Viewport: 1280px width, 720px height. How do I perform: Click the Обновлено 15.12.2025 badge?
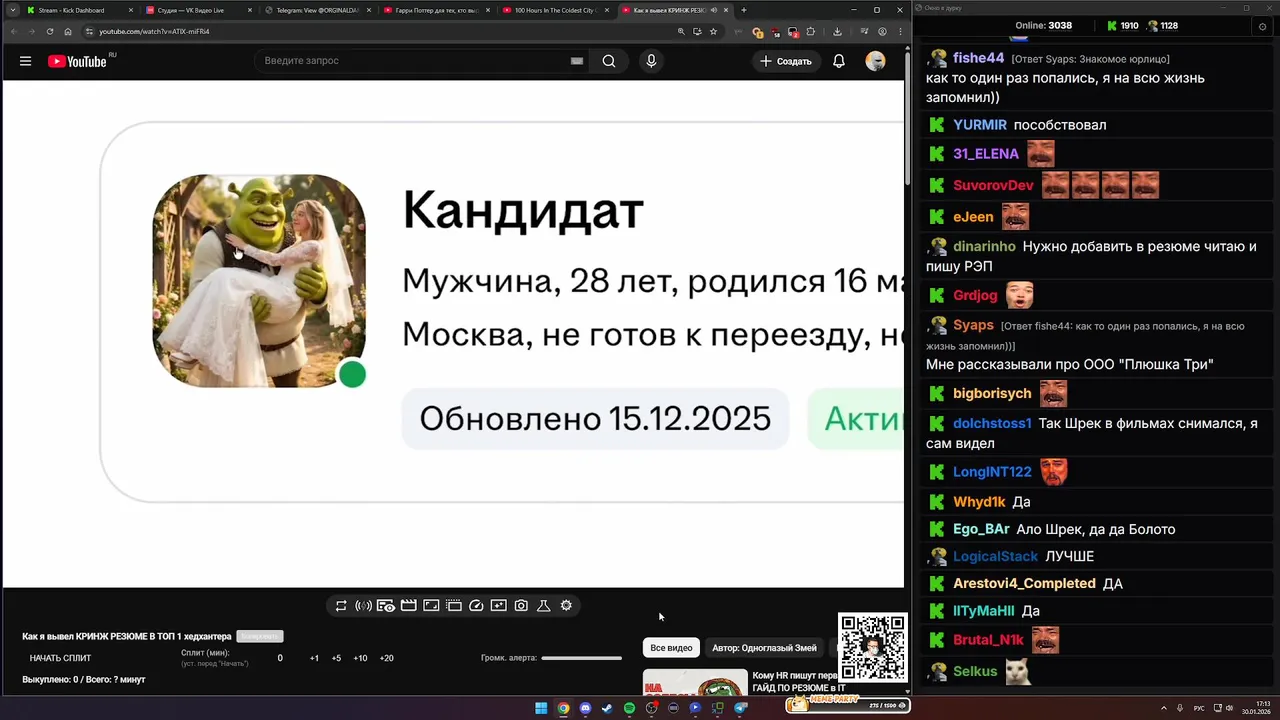click(x=595, y=418)
